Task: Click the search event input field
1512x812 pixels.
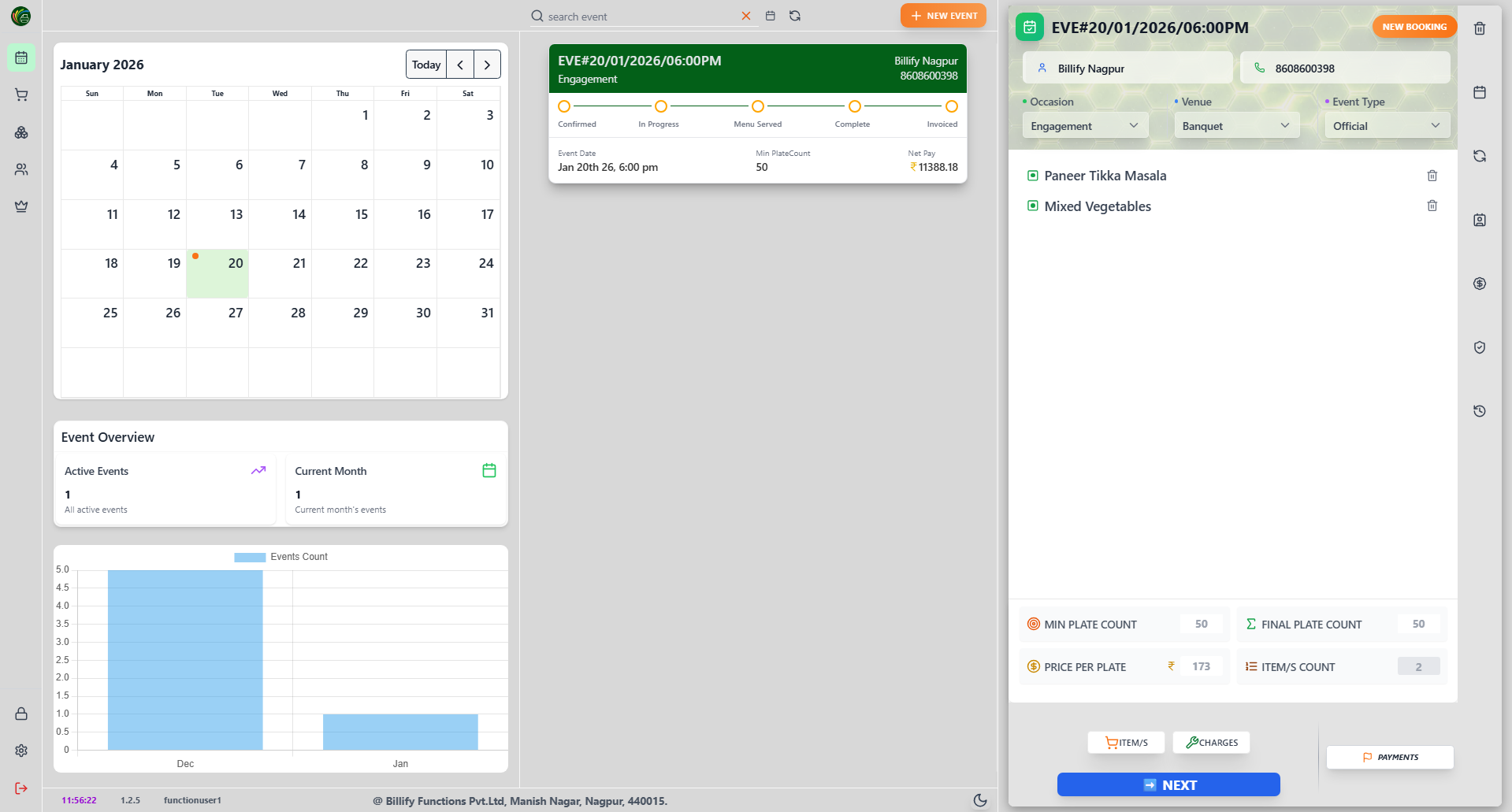Action: [x=638, y=17]
